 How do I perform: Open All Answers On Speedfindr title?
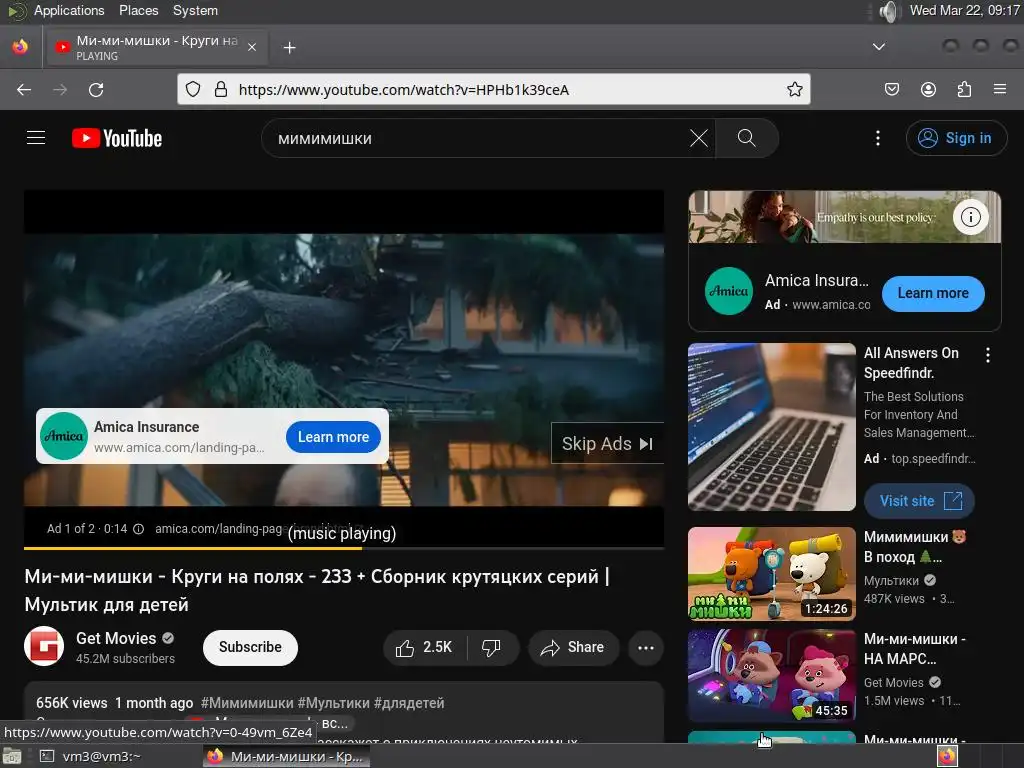911,362
